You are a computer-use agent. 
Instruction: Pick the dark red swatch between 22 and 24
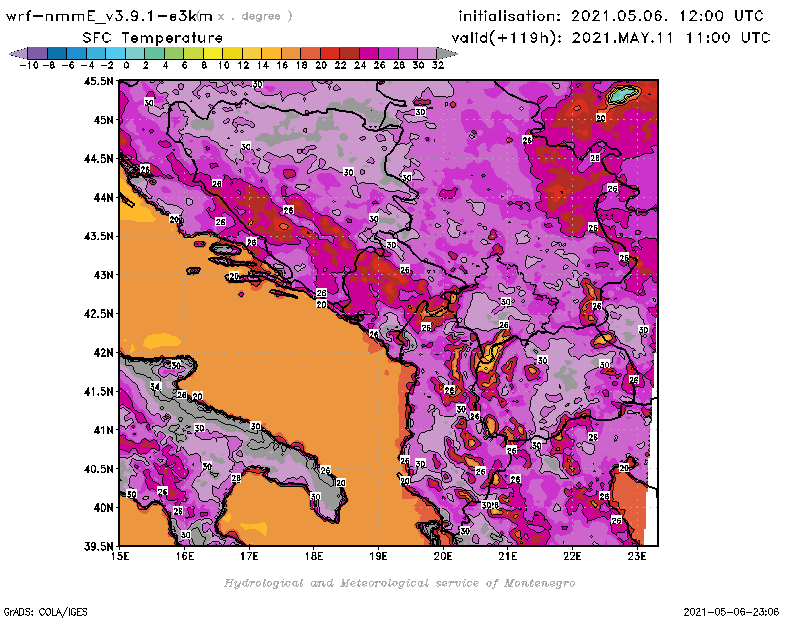(x=348, y=53)
